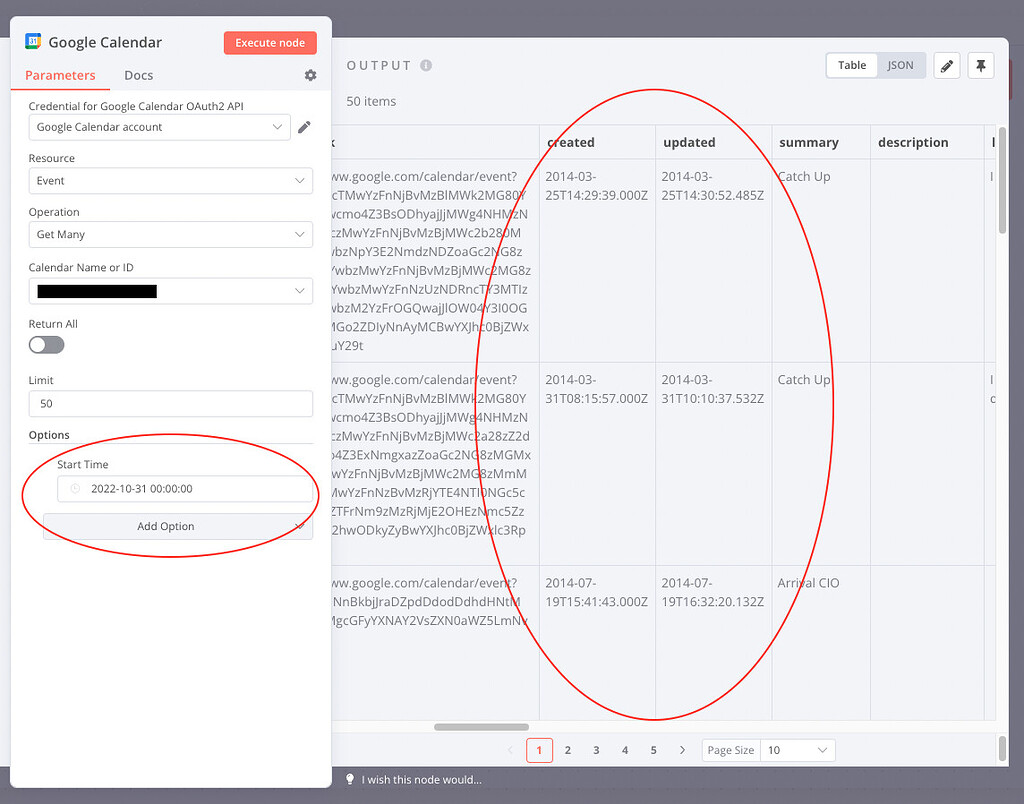Click the Add Option button
Viewport: 1024px width, 804px height.
click(x=165, y=526)
